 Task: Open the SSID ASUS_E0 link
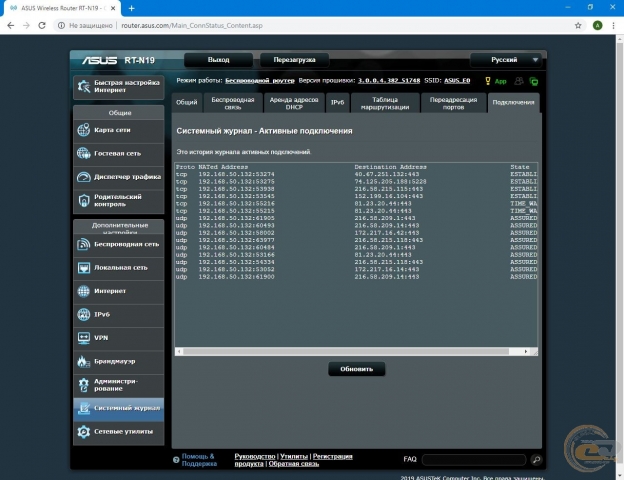coord(457,80)
